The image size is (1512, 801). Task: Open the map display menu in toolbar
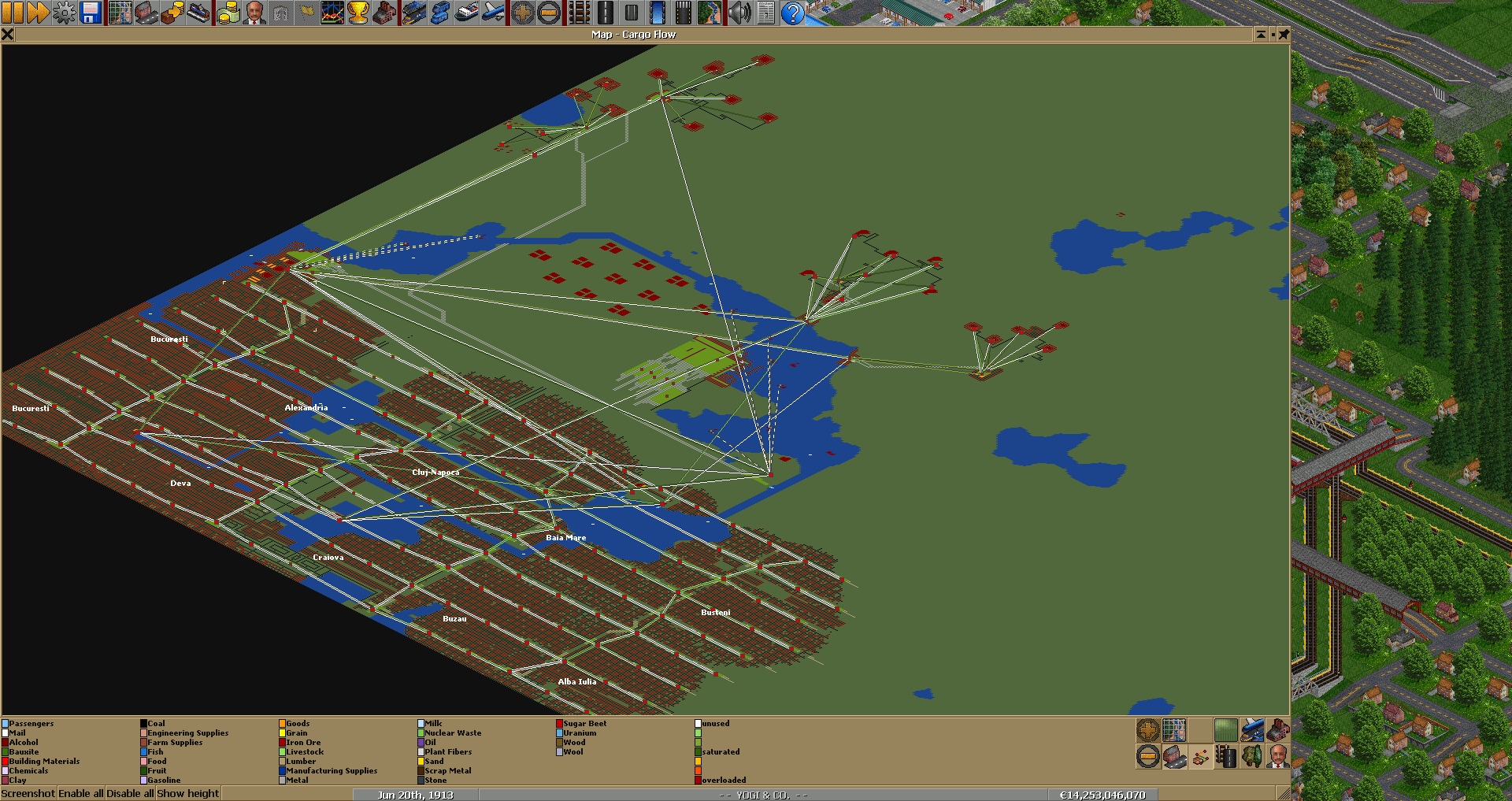click(120, 13)
